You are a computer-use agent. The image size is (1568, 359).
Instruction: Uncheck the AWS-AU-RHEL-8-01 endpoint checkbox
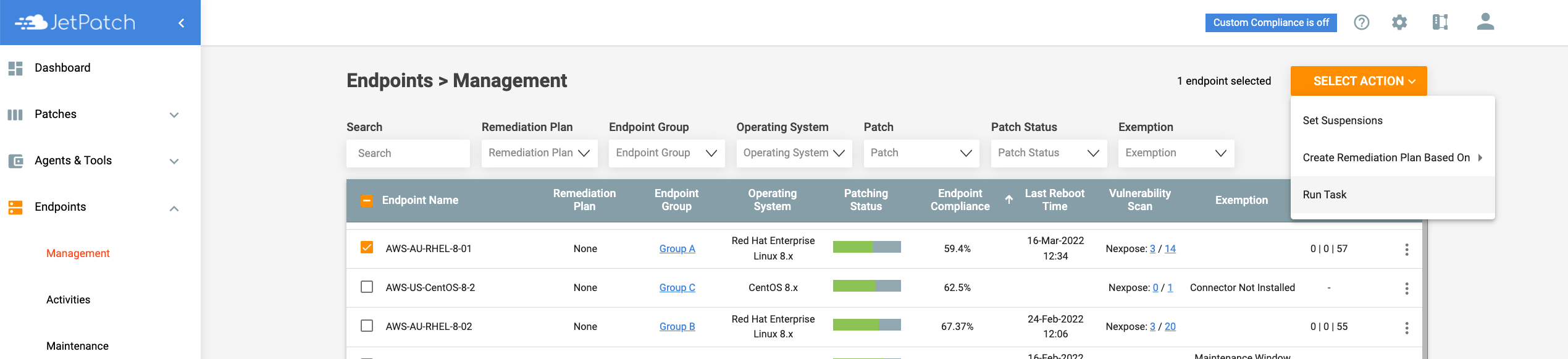coord(367,248)
